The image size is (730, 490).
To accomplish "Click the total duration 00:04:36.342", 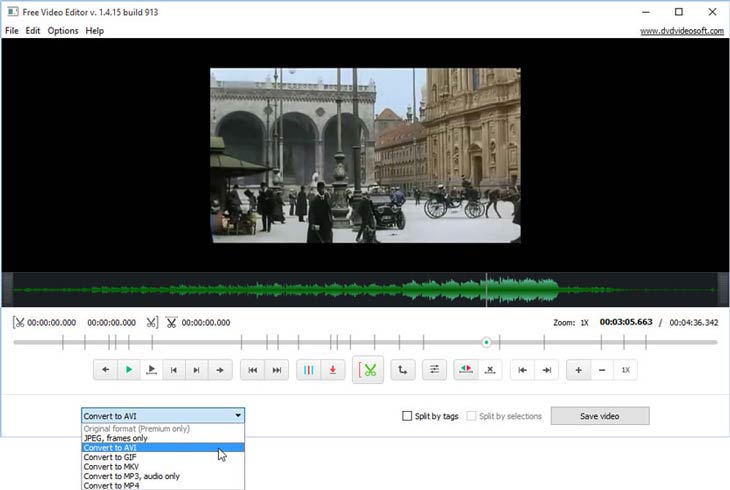I will tap(694, 322).
